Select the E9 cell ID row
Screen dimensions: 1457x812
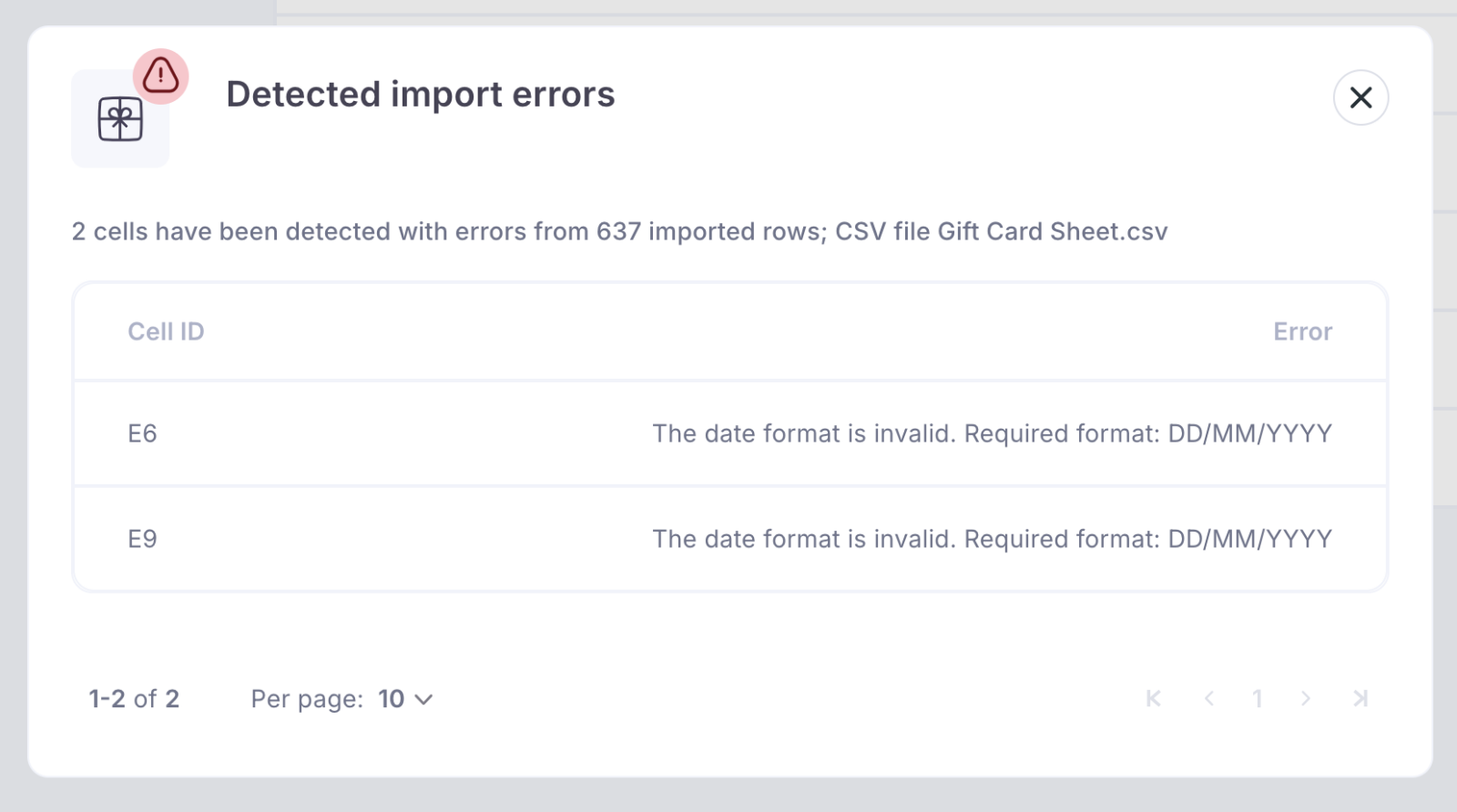coord(142,539)
